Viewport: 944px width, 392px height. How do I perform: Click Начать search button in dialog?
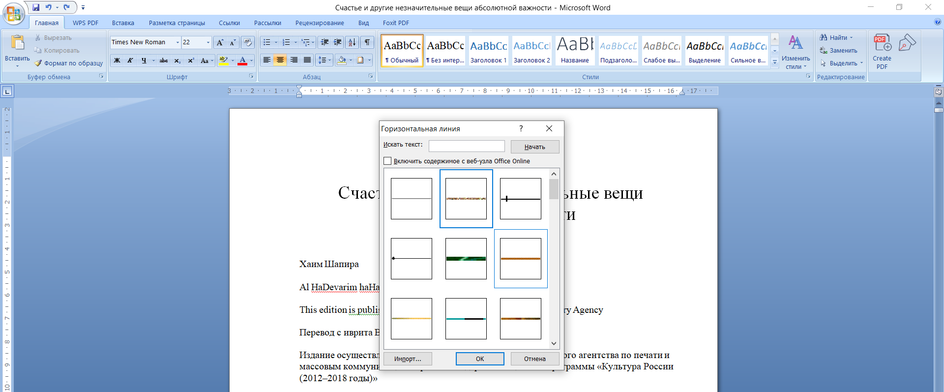[x=535, y=146]
